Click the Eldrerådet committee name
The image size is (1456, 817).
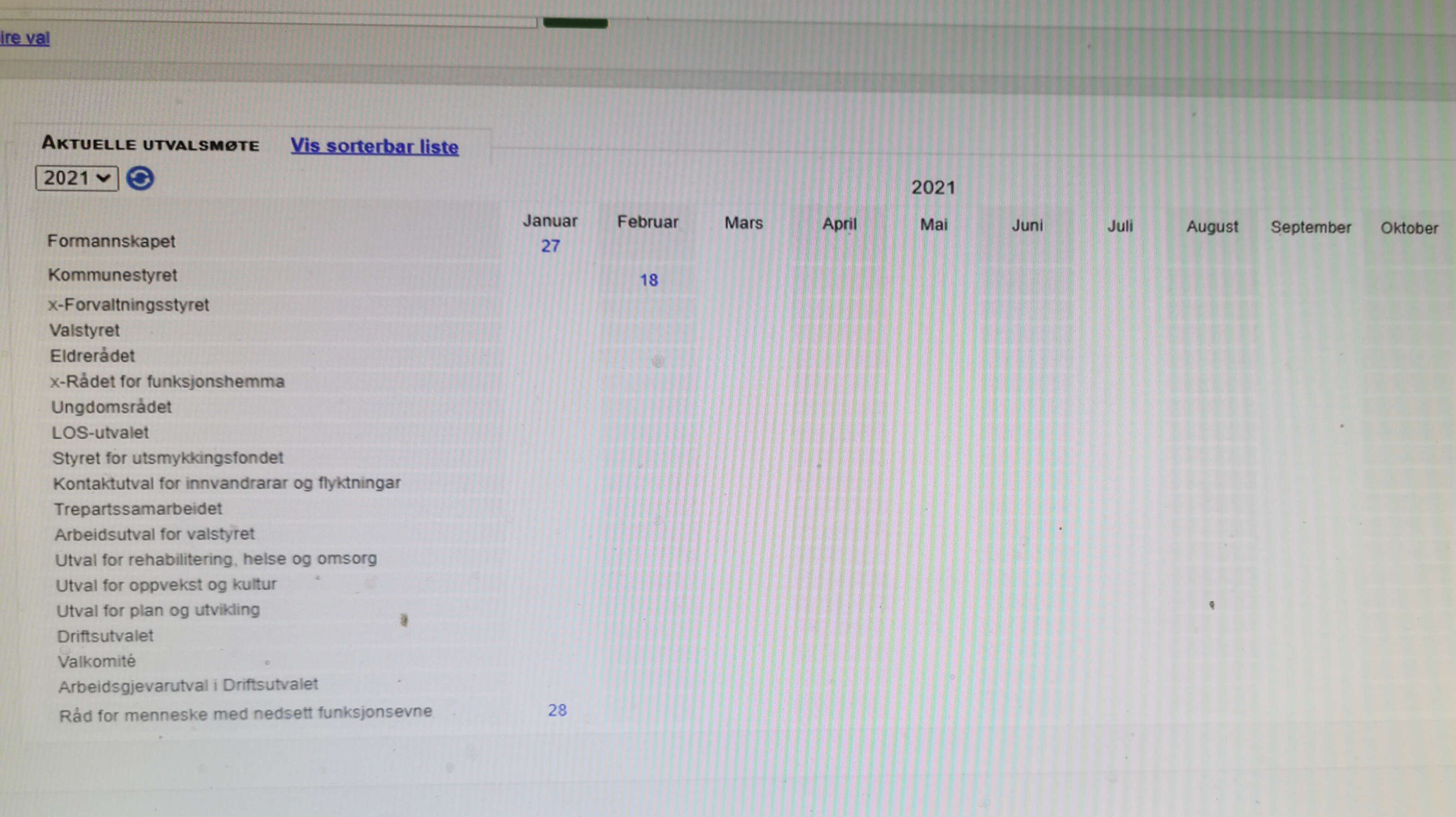tap(92, 356)
